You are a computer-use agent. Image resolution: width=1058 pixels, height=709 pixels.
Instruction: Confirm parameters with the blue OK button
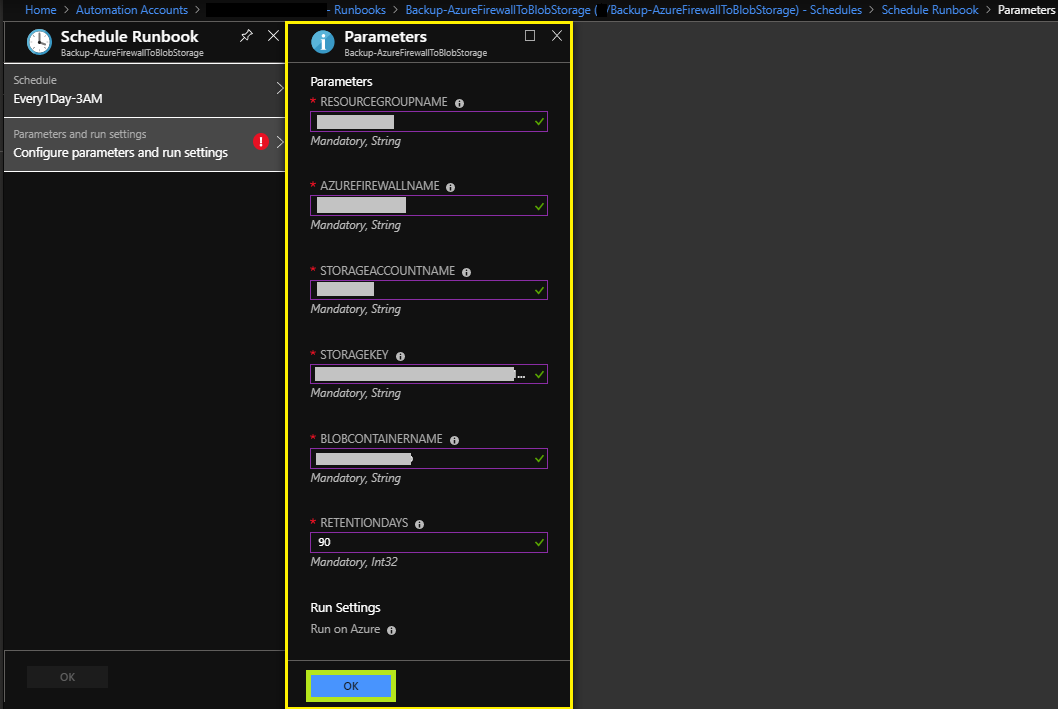[351, 686]
